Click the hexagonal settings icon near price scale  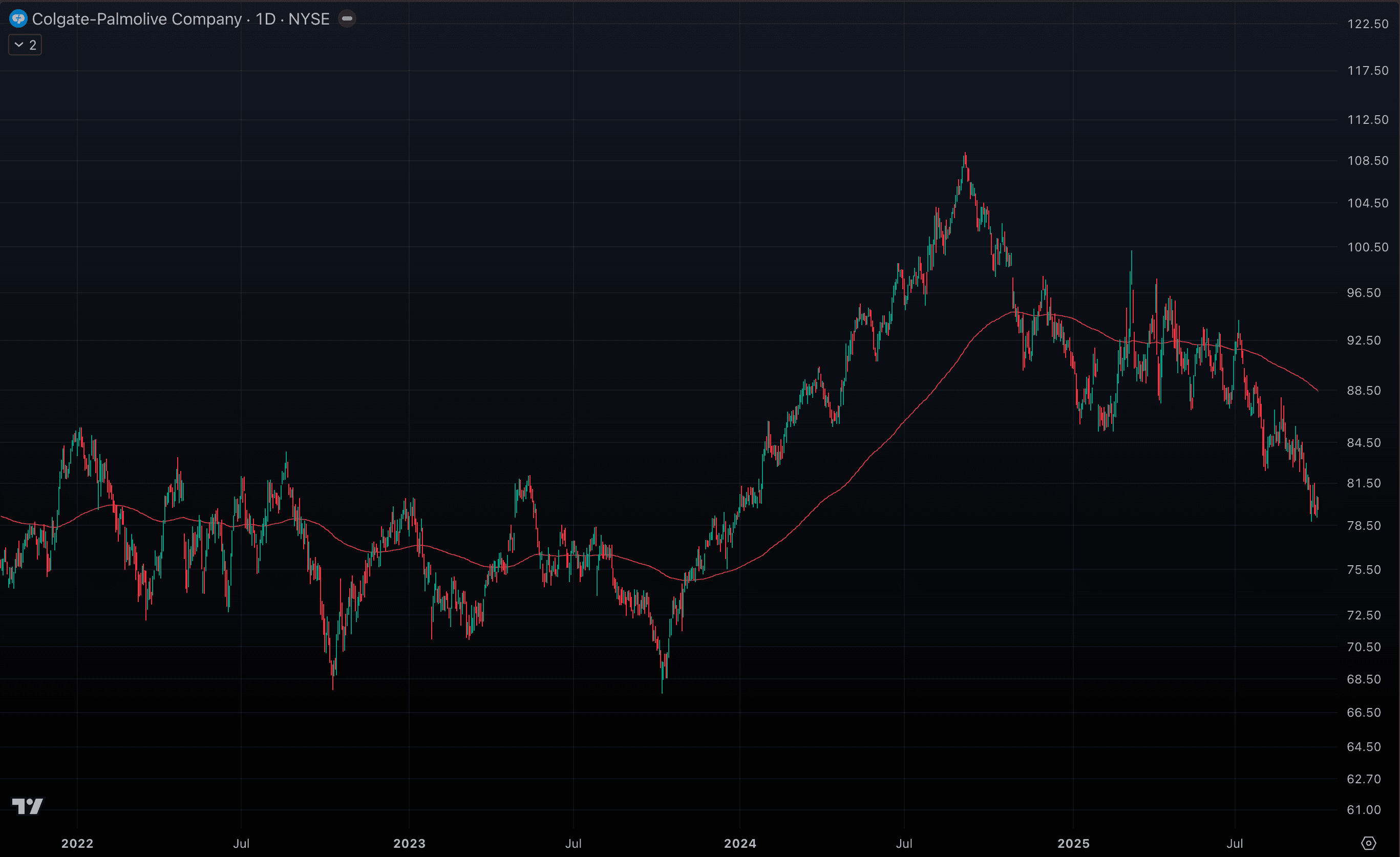tap(1370, 843)
